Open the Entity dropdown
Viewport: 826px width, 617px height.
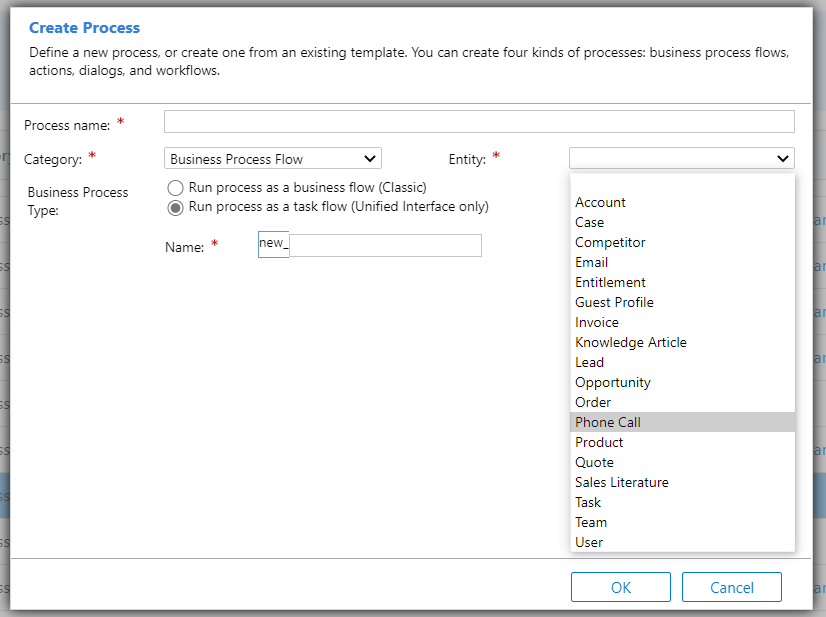point(681,158)
